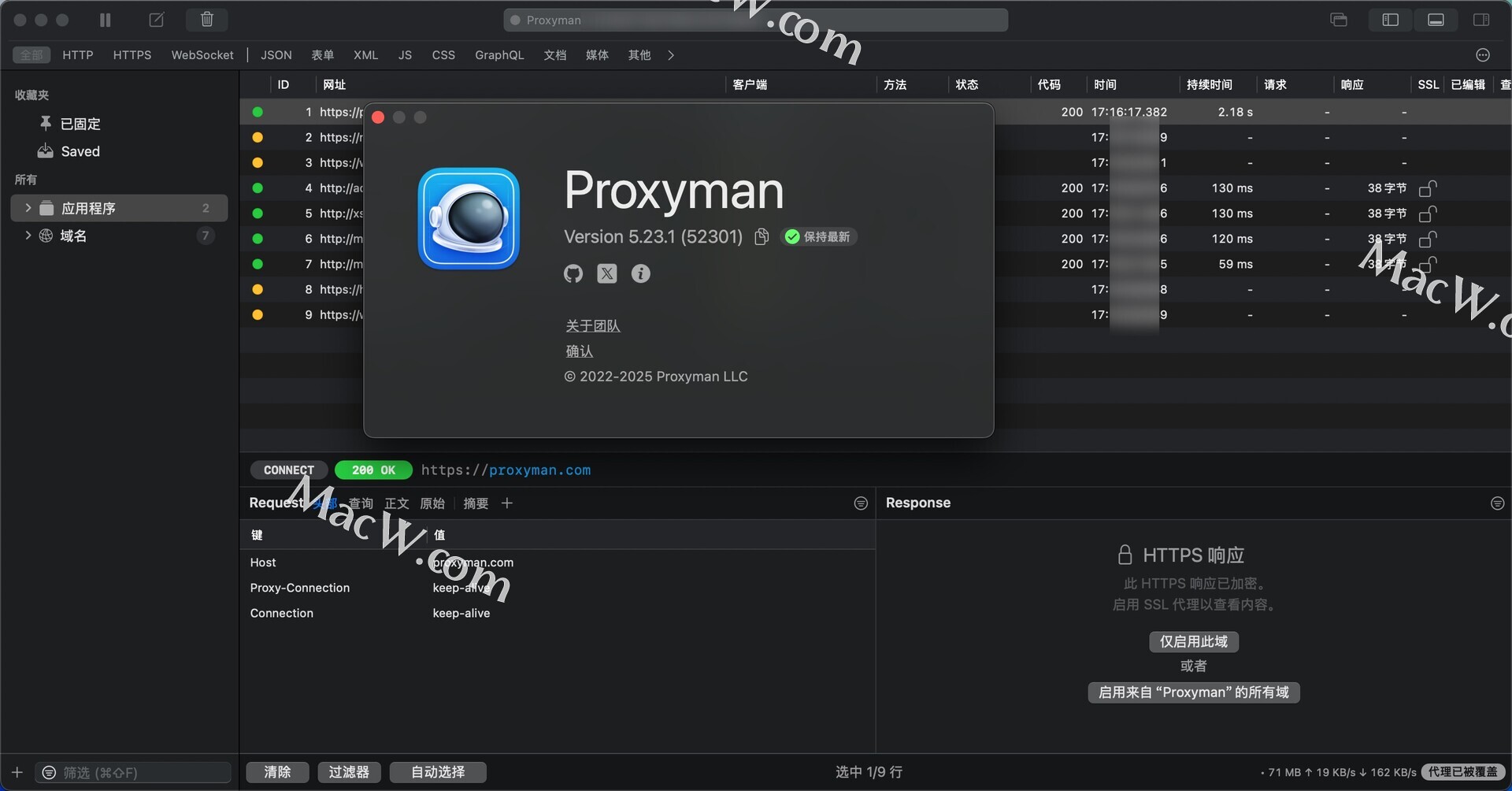1512x791 pixels.
Task: Add new item with bottom-left plus
Action: pyautogui.click(x=17, y=773)
